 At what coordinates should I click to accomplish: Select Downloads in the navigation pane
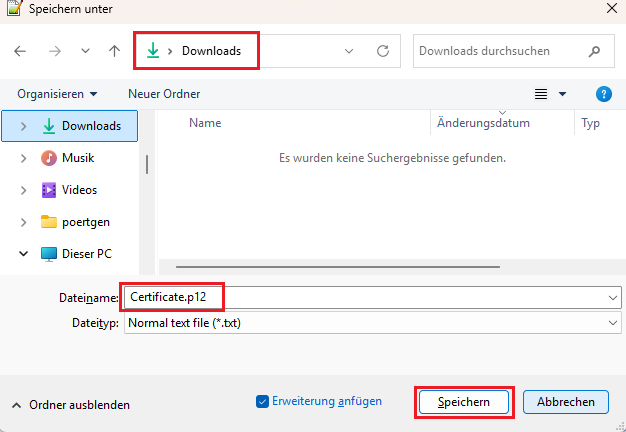70,126
